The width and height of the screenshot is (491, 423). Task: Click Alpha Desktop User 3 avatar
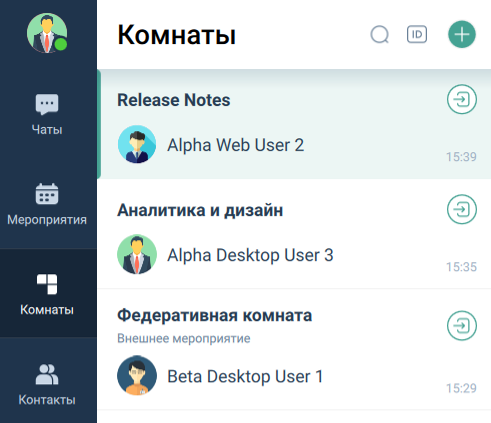pos(137,254)
